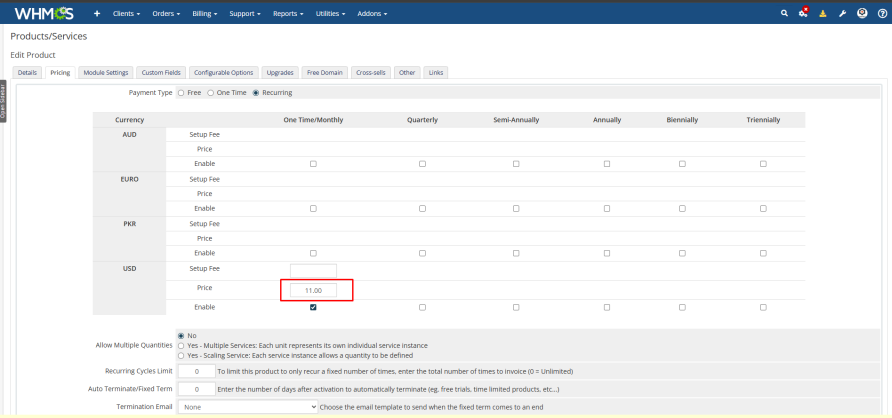892x418 pixels.
Task: Click the plus add-new icon
Action: click(97, 14)
